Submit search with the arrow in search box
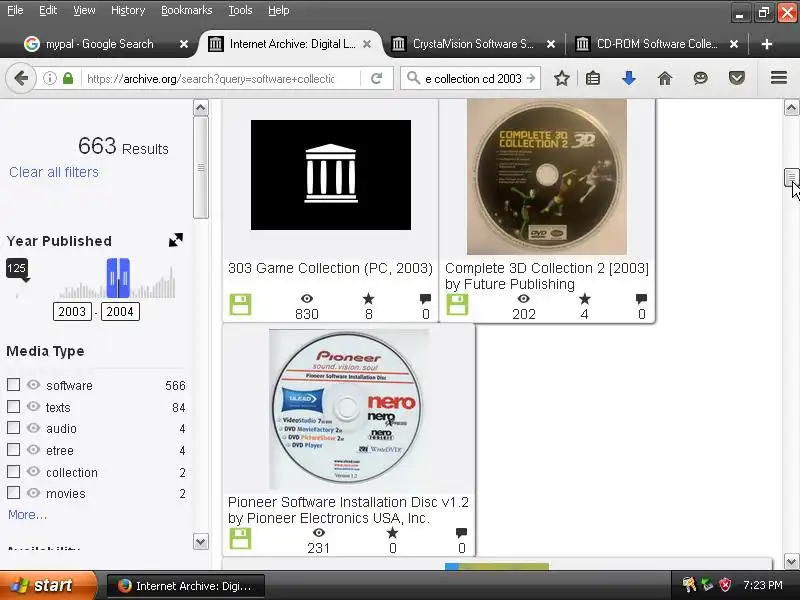Screen dimensions: 800x600 coord(531,79)
